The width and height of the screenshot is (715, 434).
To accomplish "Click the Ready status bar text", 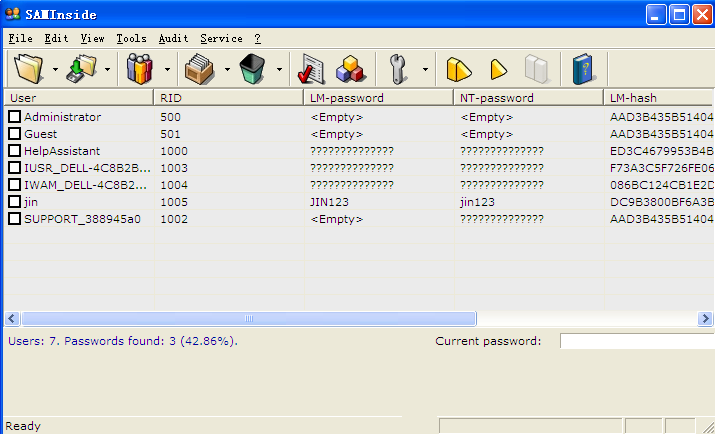I will pos(23,426).
